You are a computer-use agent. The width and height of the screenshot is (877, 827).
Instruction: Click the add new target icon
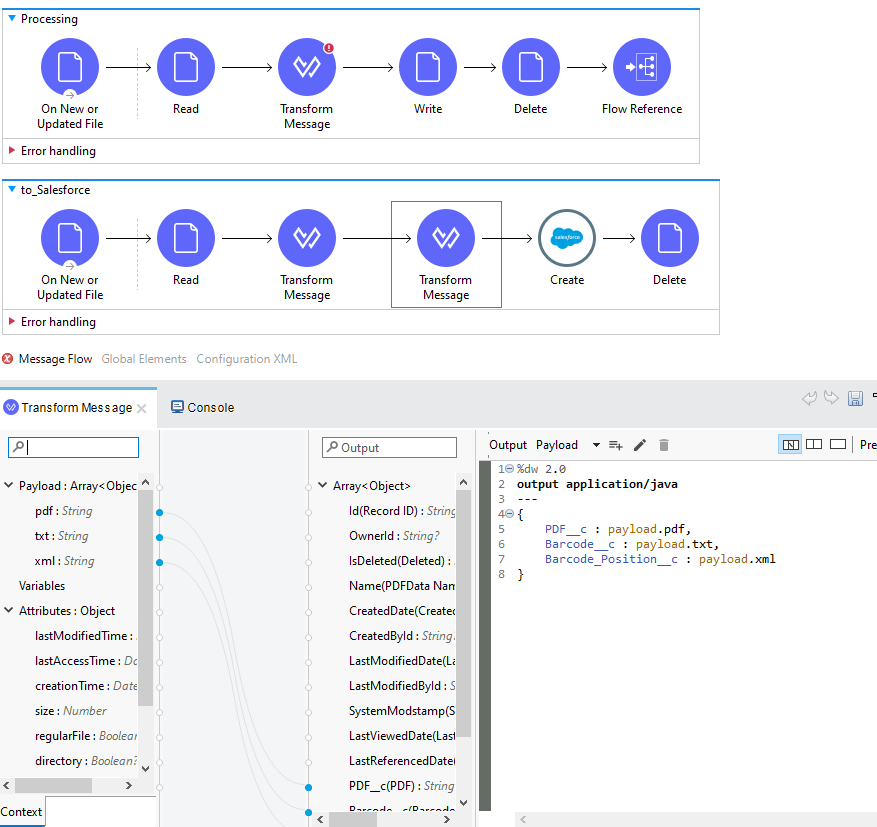point(616,445)
